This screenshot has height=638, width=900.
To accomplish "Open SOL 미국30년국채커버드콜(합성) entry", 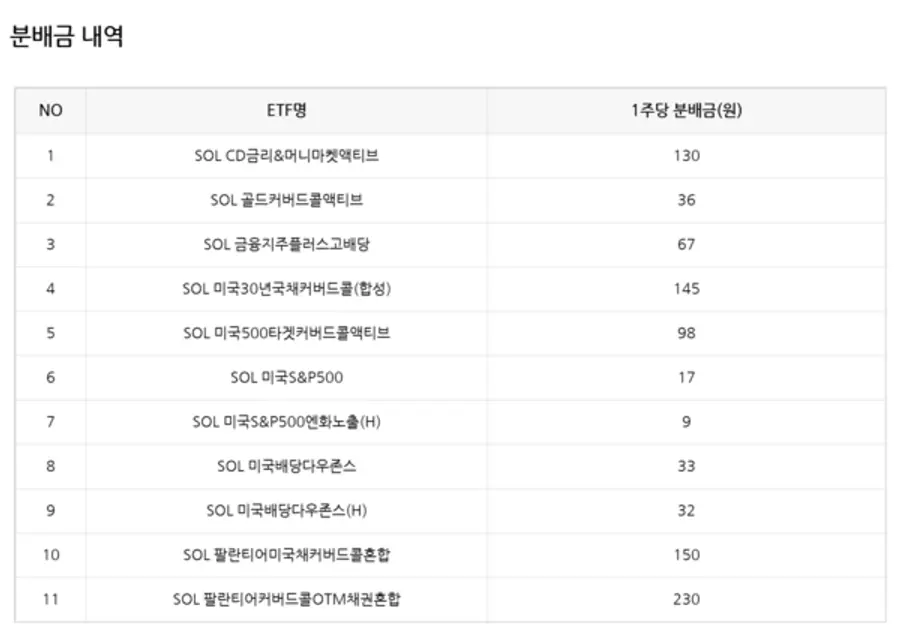I will (286, 289).
